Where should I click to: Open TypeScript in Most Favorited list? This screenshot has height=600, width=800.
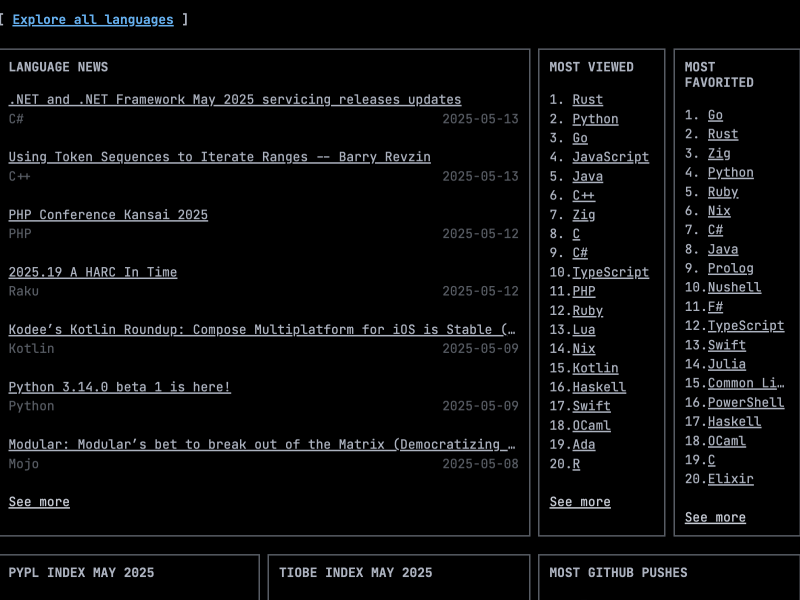tap(746, 326)
